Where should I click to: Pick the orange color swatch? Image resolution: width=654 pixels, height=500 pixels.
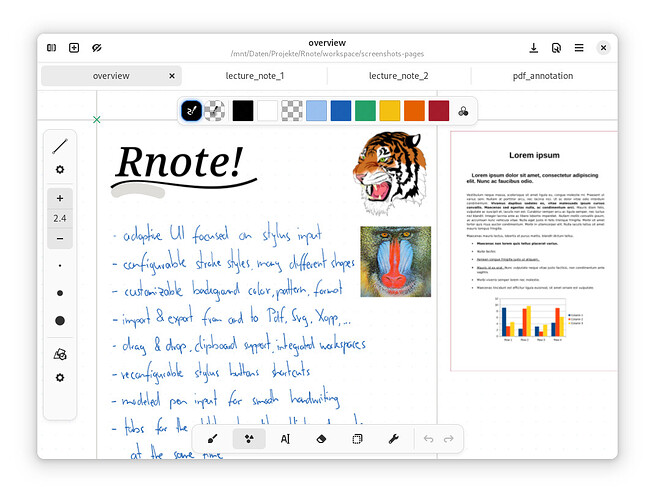click(415, 111)
